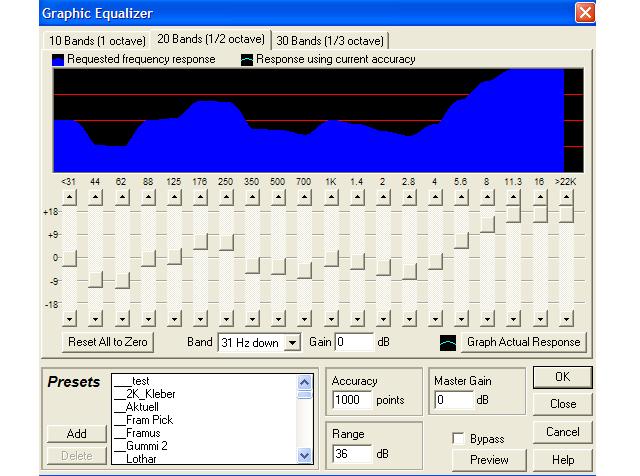
Task: Click the down arrow below the 1.4 band slider
Action: click(x=357, y=318)
